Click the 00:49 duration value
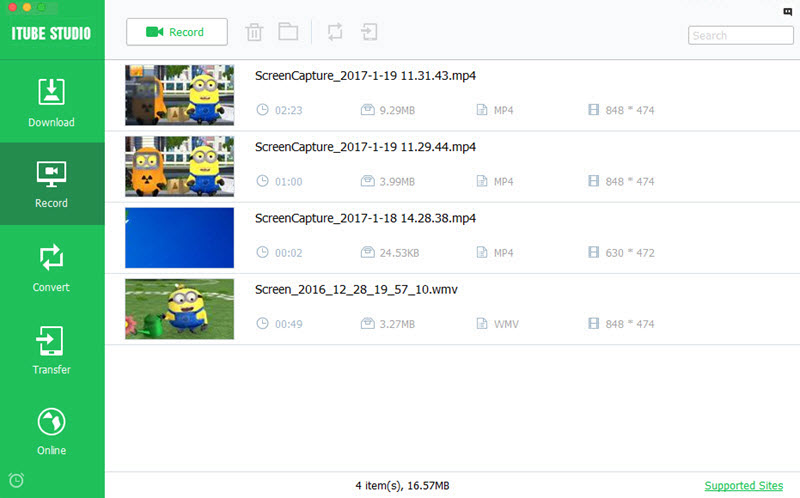Image resolution: width=800 pixels, height=498 pixels. pos(288,324)
